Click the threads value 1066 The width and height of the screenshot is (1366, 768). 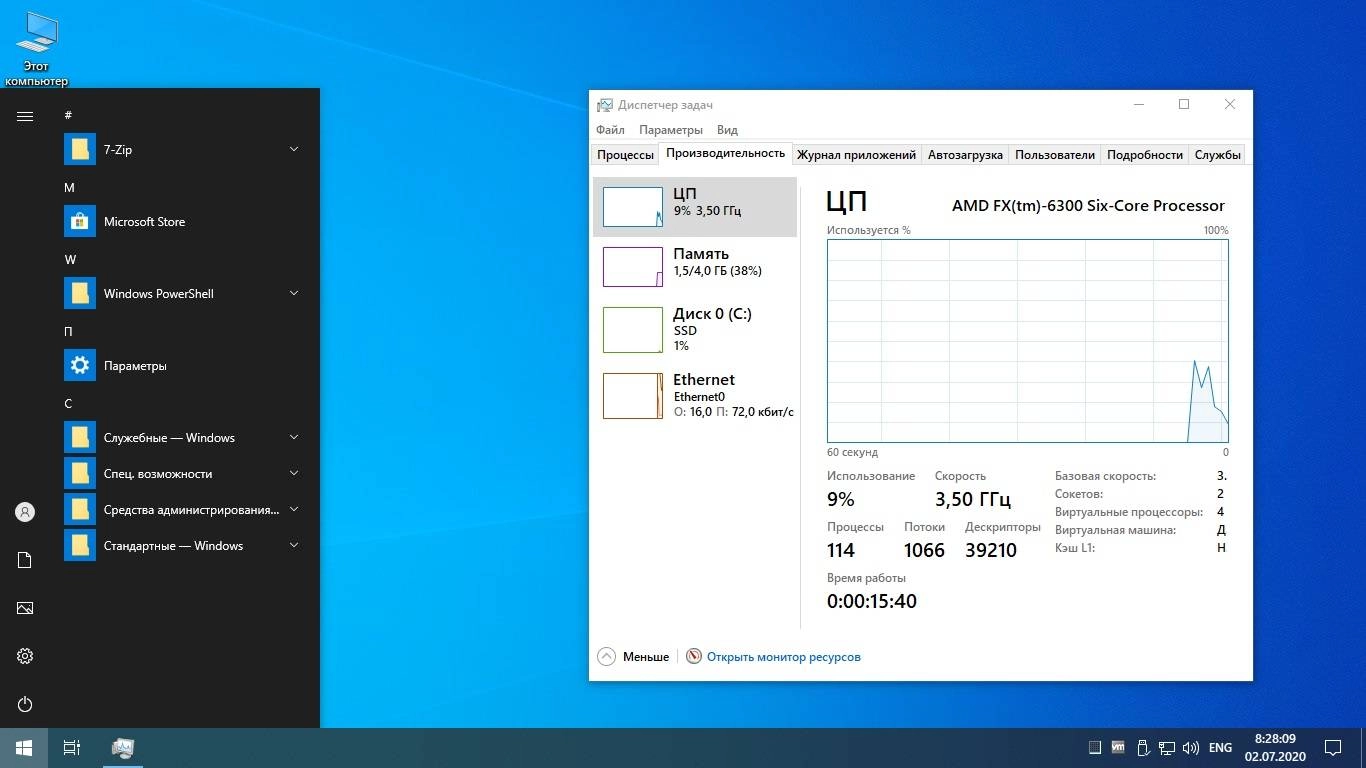[x=924, y=550]
